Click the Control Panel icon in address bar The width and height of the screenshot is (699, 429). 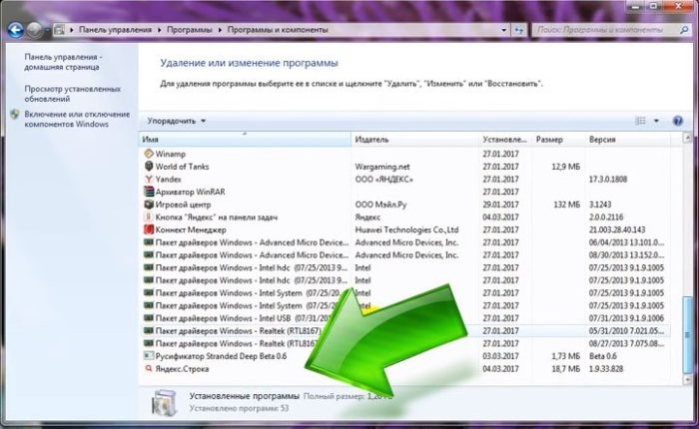(x=59, y=30)
